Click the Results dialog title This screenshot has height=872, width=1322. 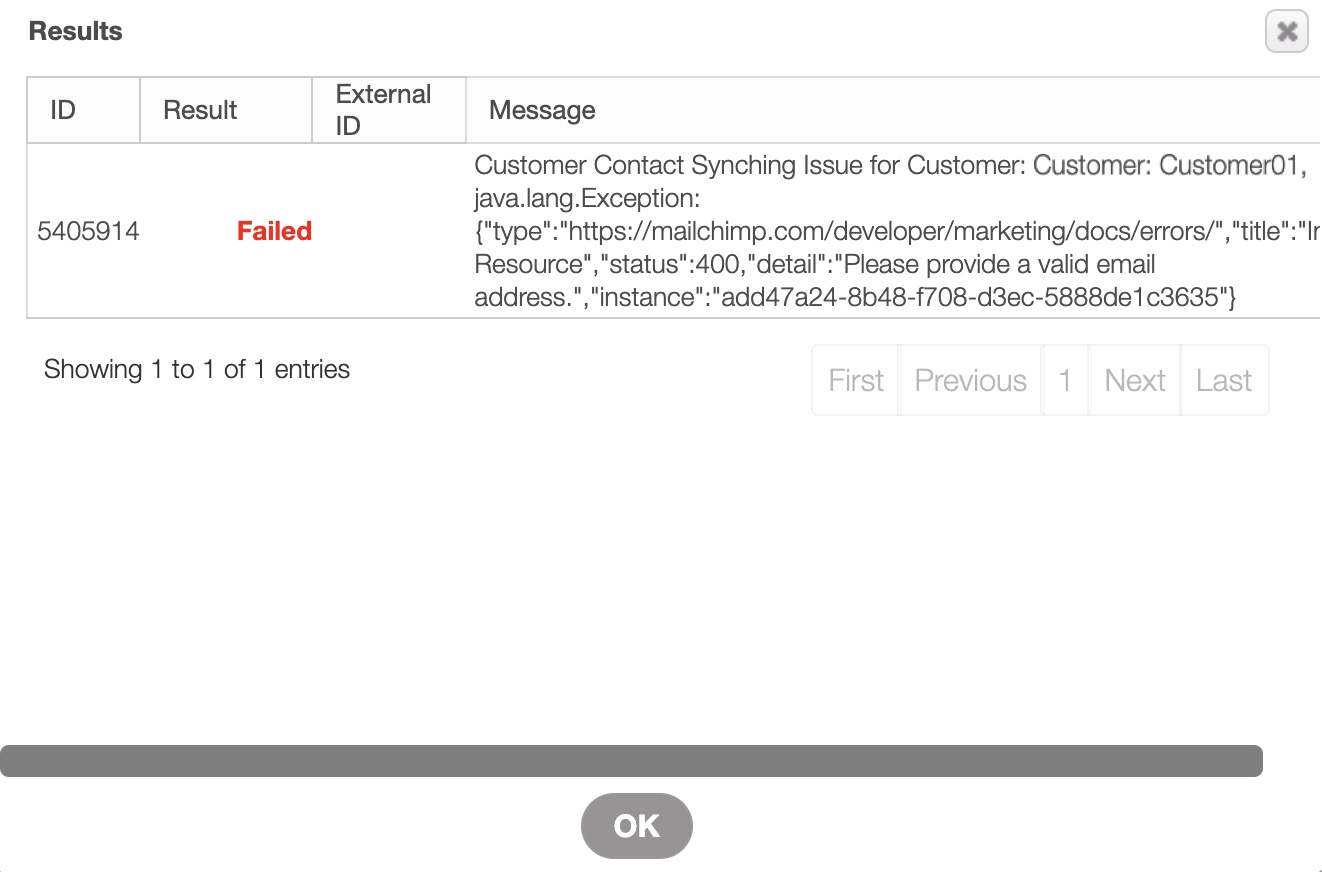76,31
